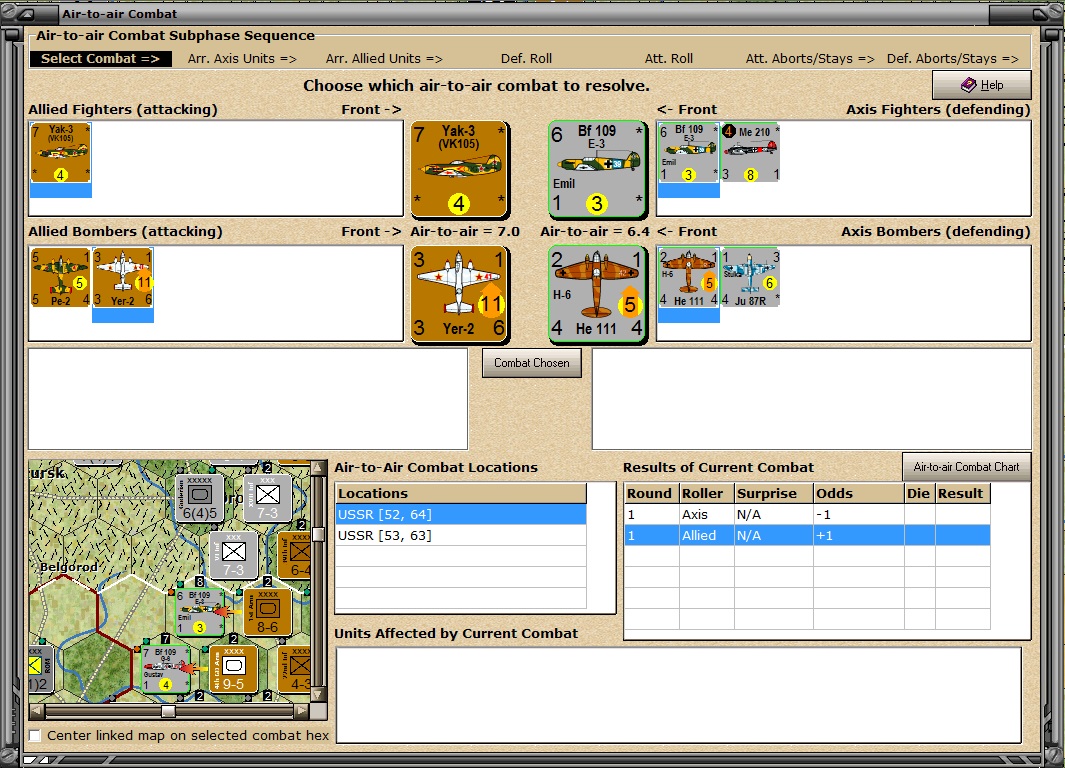The image size is (1065, 768).
Task: Click the Def. Roll step
Action: 526,58
